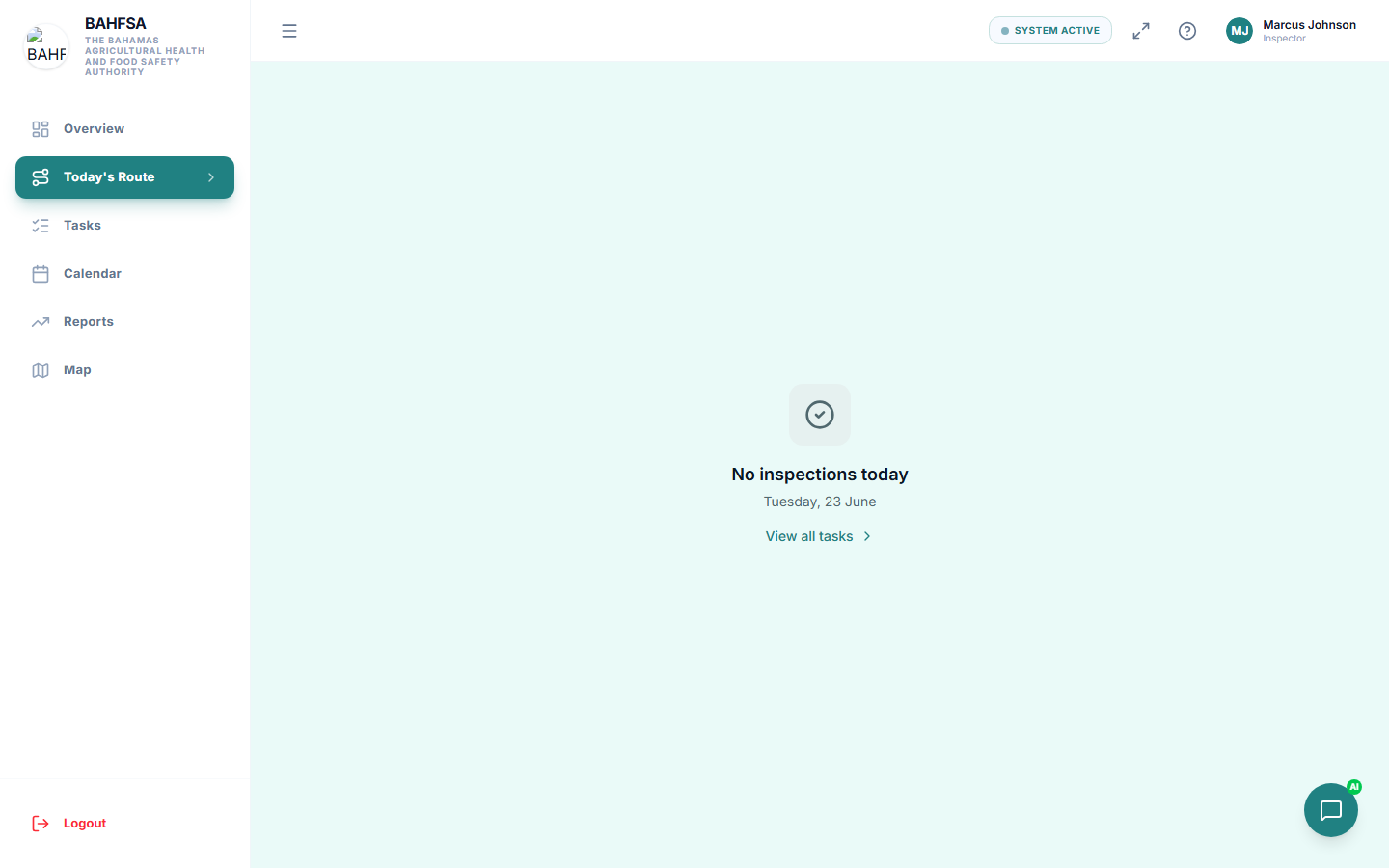Image resolution: width=1389 pixels, height=868 pixels.
Task: Click the logout arrow icon
Action: click(x=41, y=824)
